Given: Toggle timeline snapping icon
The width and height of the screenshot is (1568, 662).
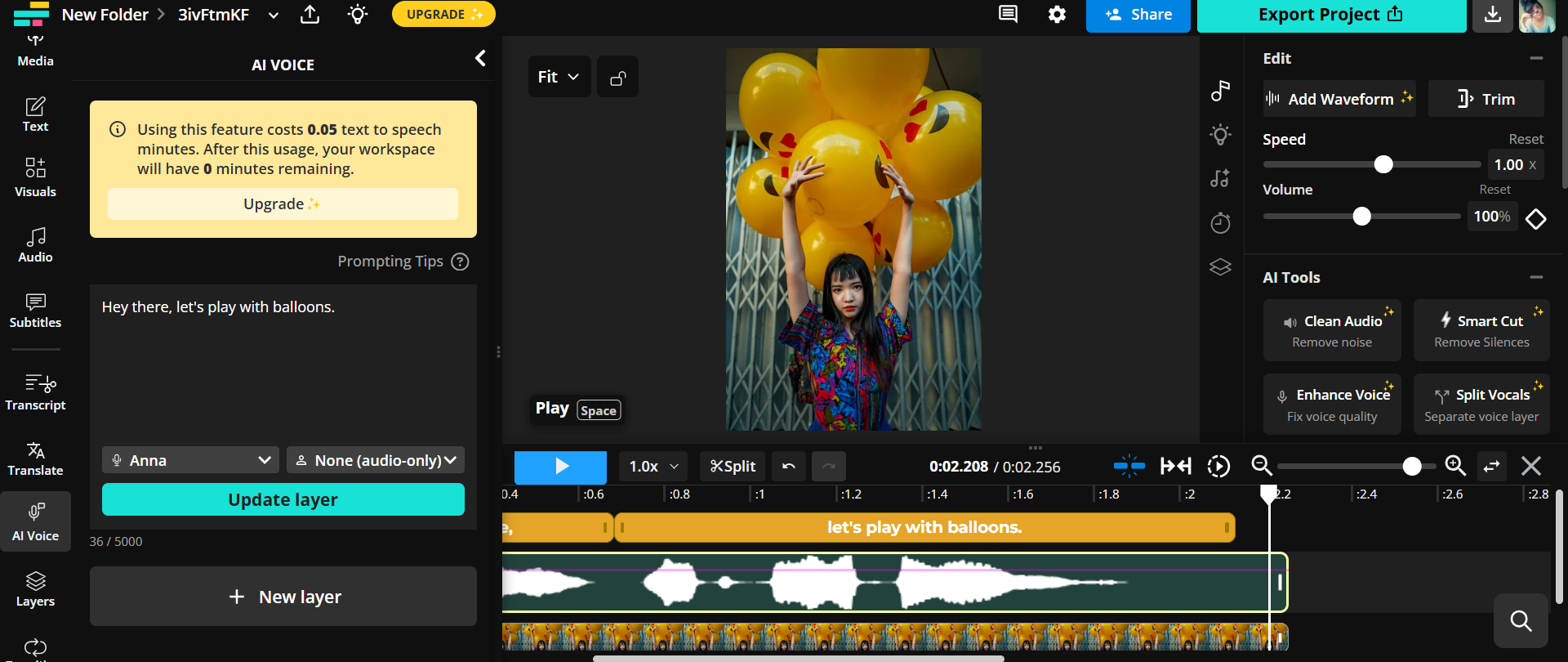Looking at the screenshot, I should point(1129,466).
